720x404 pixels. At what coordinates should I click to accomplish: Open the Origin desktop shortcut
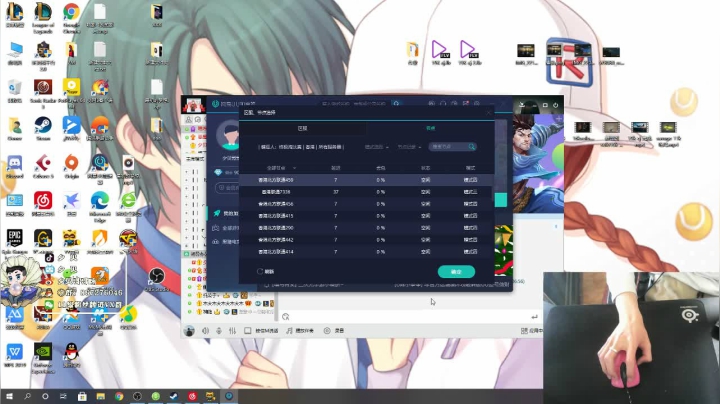[x=71, y=167]
